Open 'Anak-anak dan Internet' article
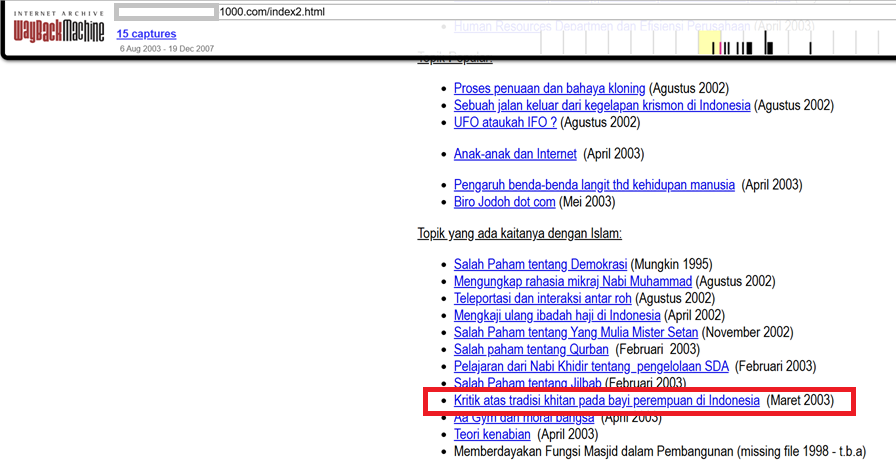This screenshot has width=896, height=460. (515, 154)
